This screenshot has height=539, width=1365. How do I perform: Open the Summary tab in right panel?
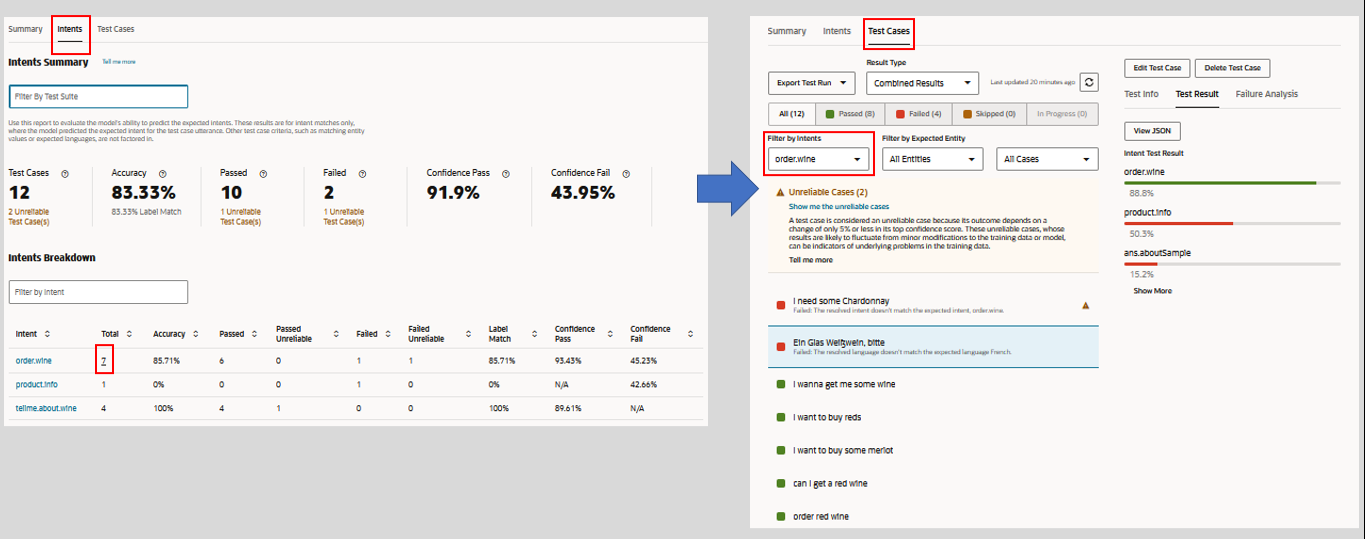click(x=786, y=31)
